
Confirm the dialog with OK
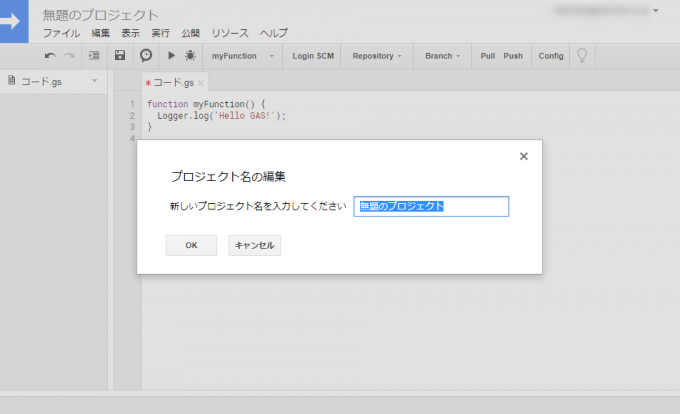(191, 245)
